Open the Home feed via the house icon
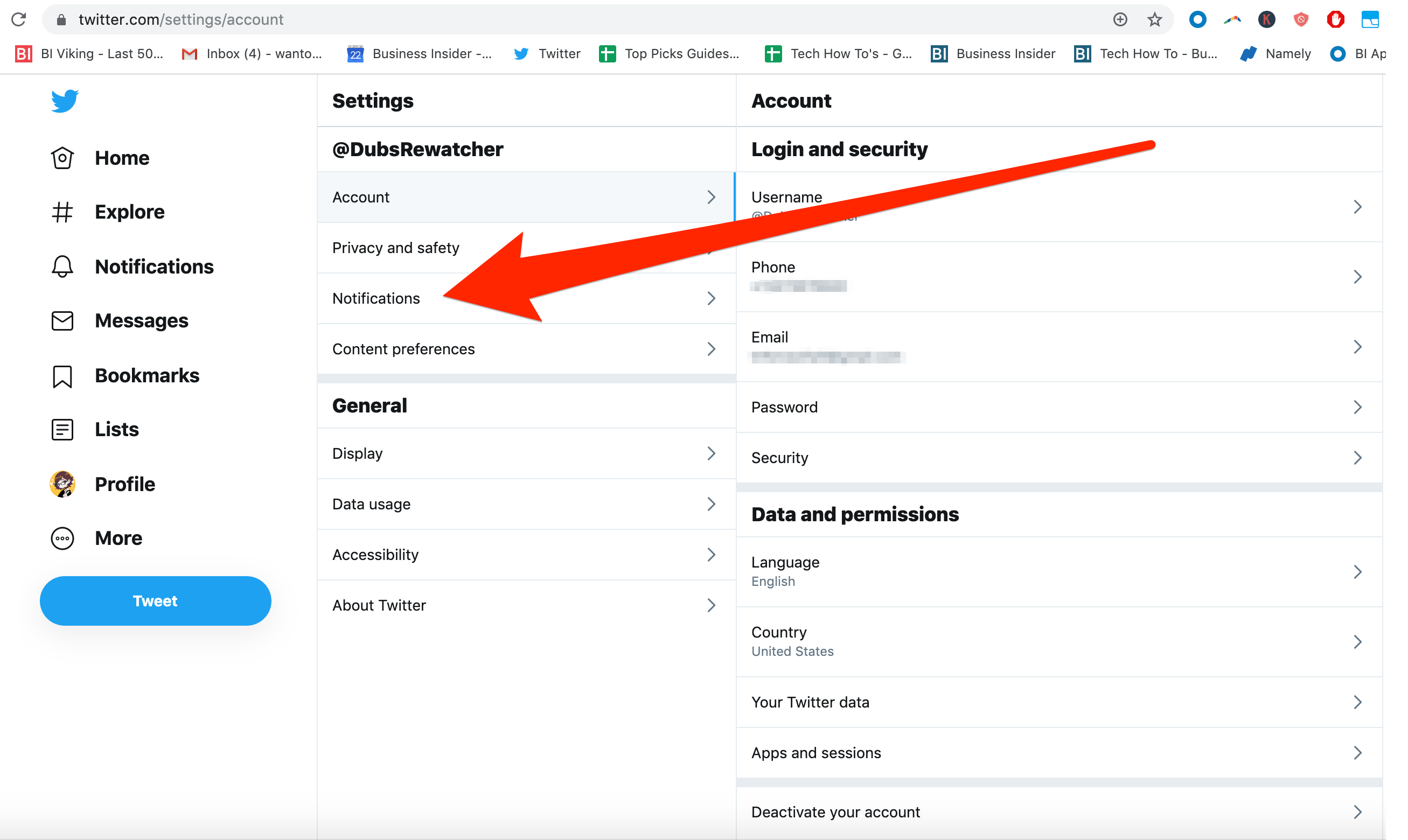1408x840 pixels. [62, 158]
